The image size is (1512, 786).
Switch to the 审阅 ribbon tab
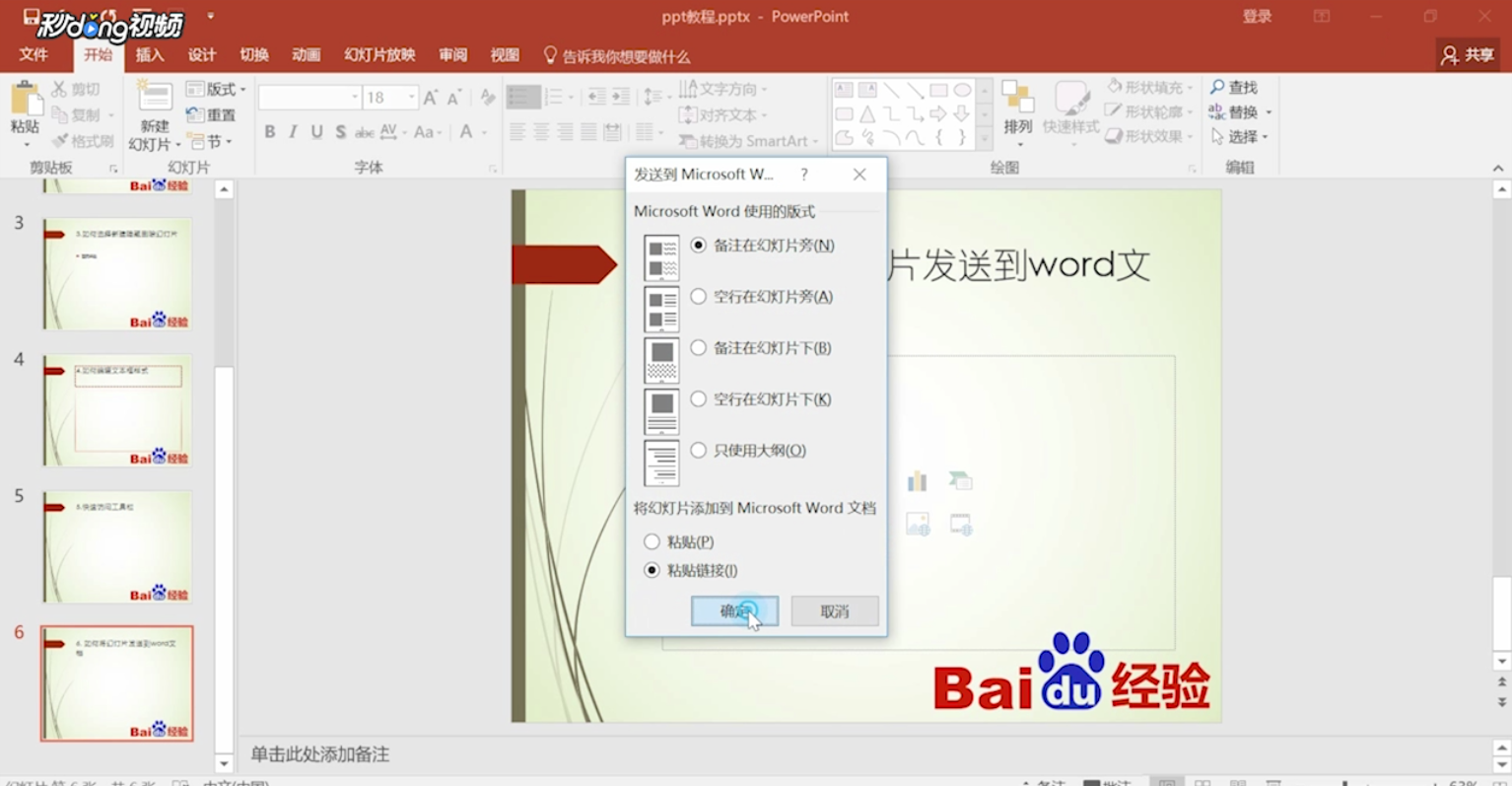[453, 55]
